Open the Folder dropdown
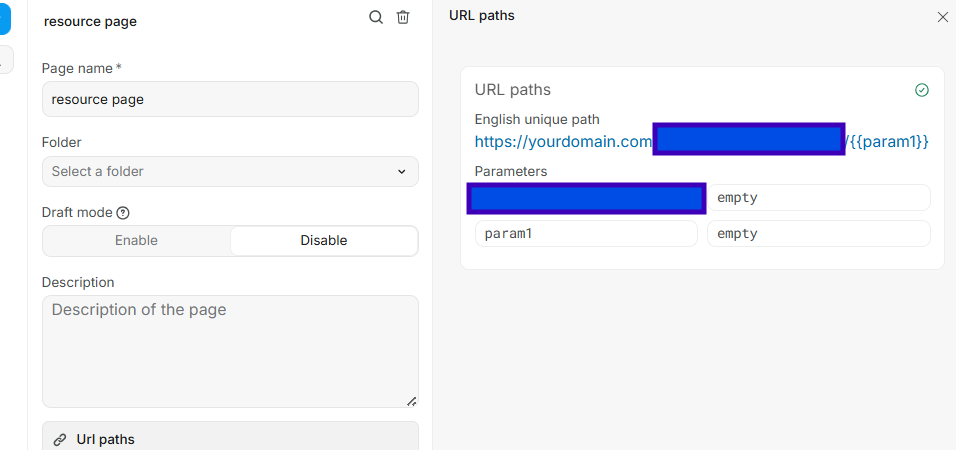Screen dimensions: 956x450 (x=230, y=172)
